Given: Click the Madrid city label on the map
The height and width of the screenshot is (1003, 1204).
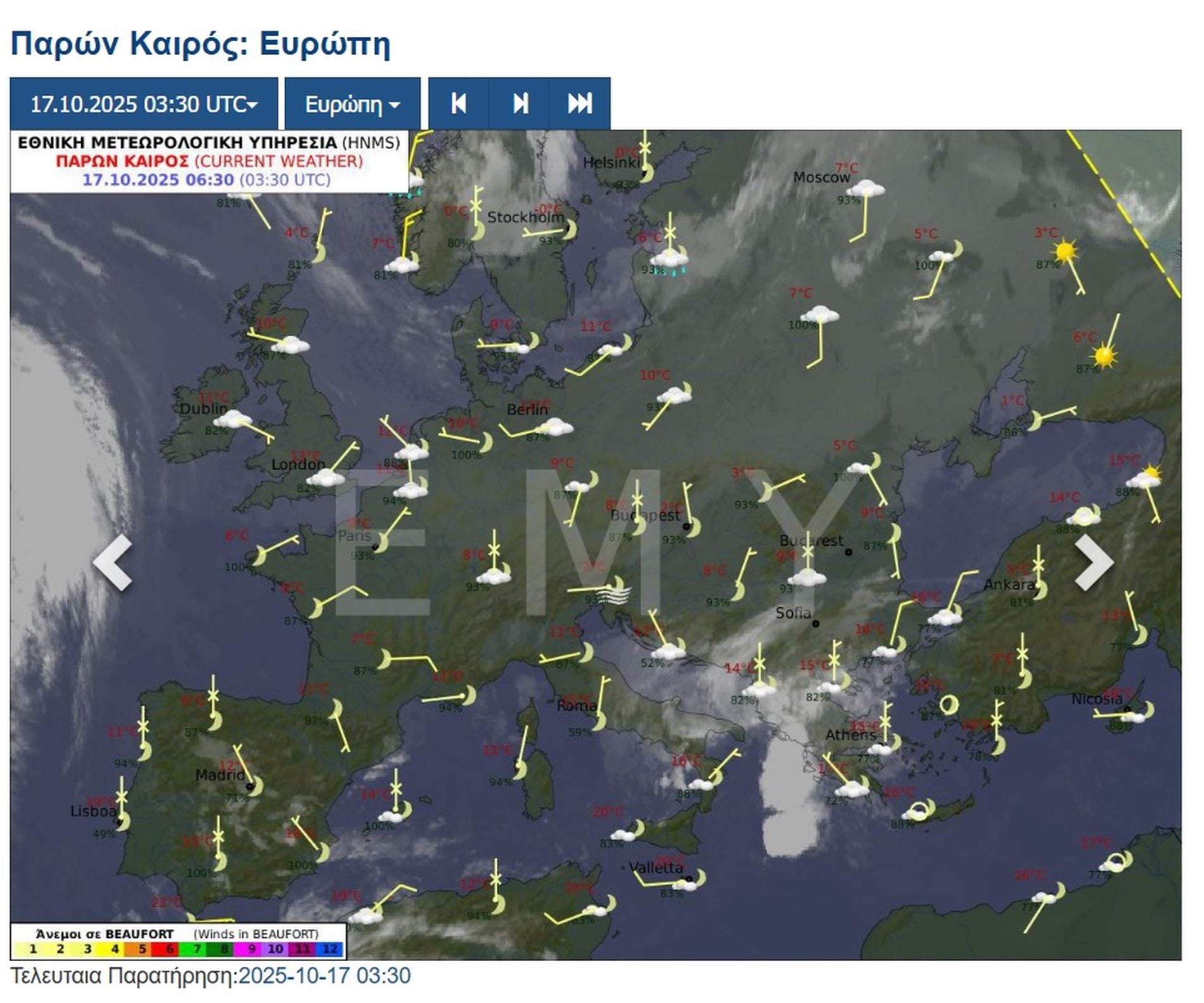Looking at the screenshot, I should click(219, 774).
